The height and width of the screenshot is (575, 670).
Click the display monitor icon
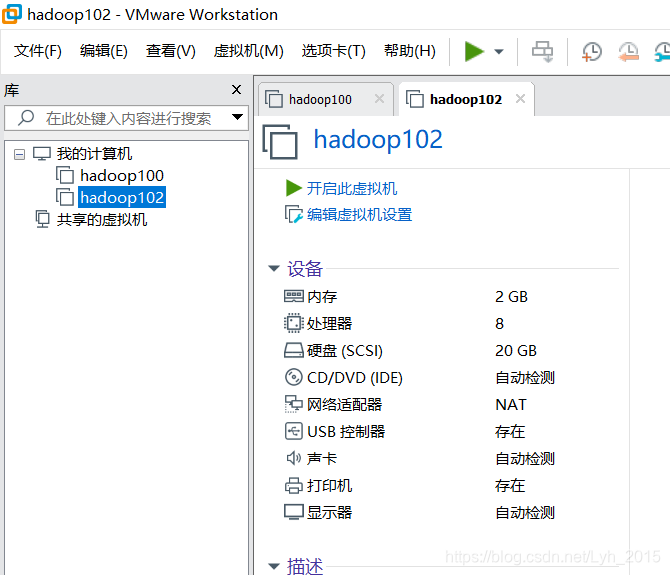tap(294, 512)
